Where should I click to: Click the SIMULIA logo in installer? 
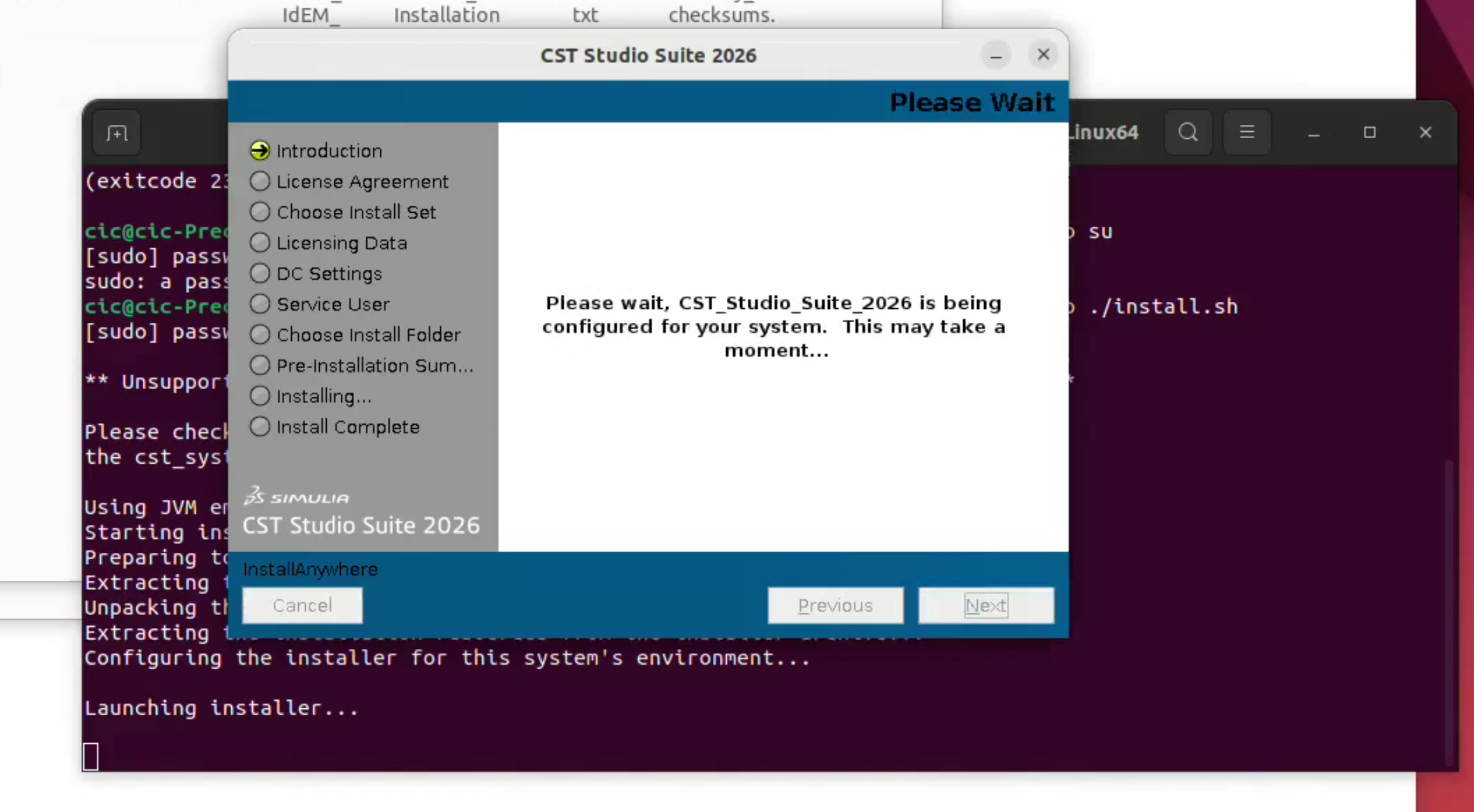point(297,496)
